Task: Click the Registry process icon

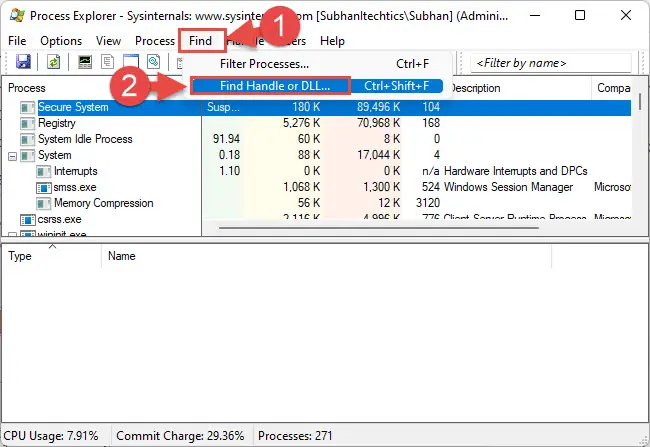Action: coord(27,124)
